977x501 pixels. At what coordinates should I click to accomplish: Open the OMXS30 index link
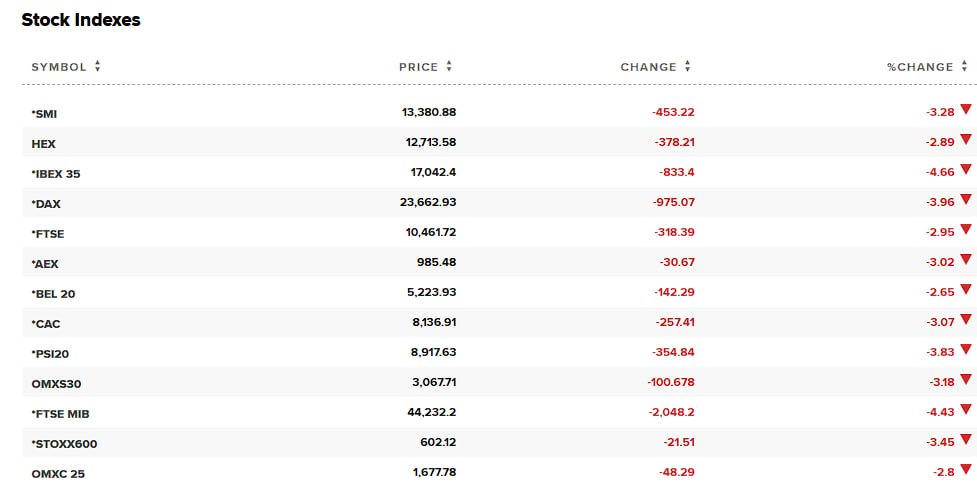click(56, 384)
